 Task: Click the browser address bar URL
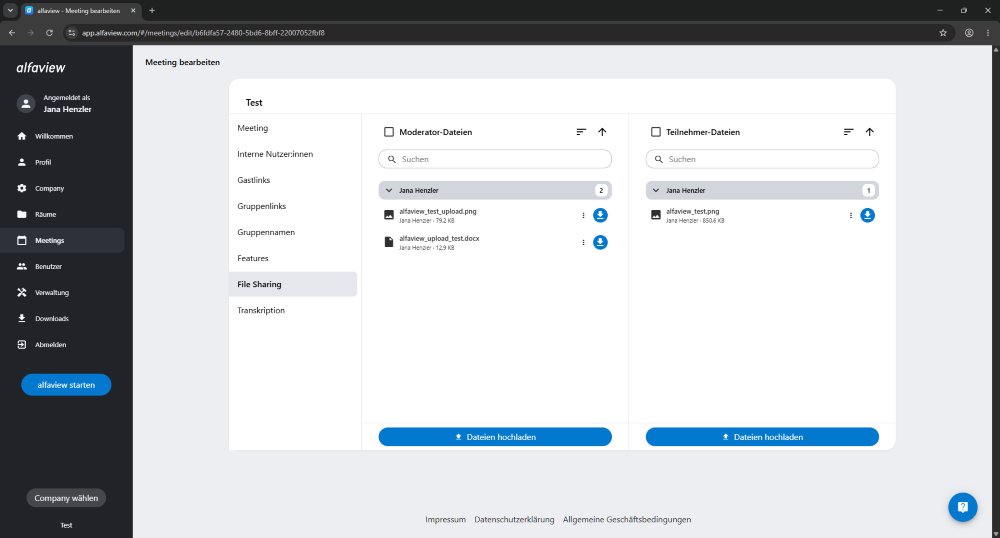[203, 33]
